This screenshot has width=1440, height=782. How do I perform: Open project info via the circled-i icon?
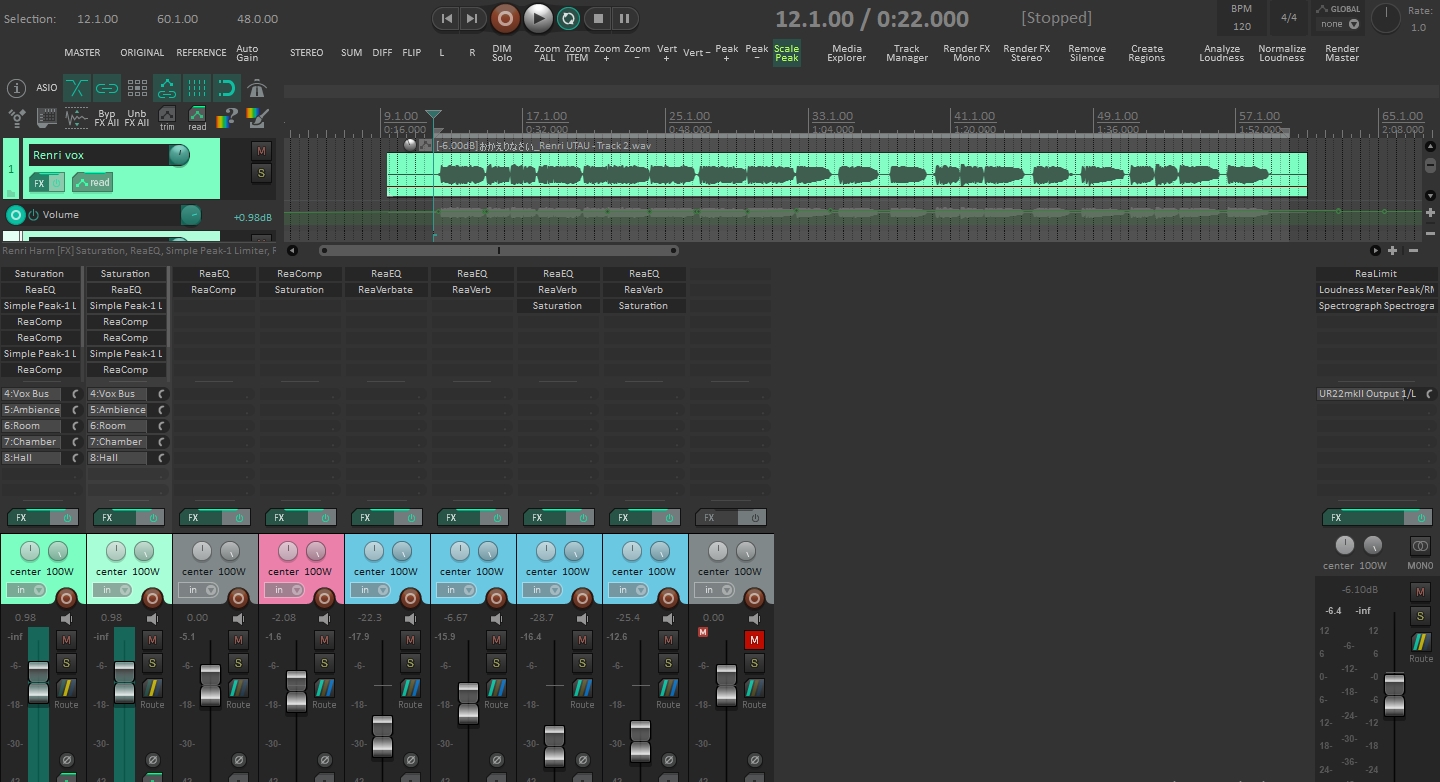point(16,88)
